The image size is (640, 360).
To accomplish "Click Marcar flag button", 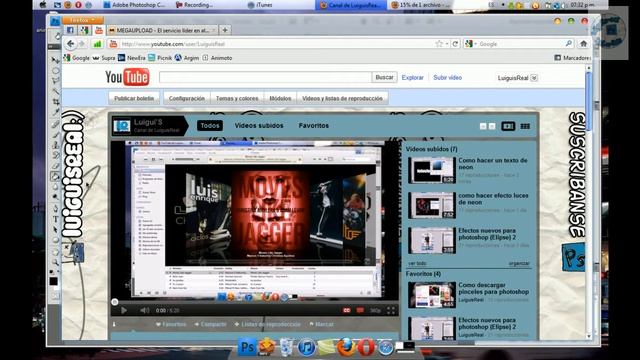I will tap(322, 324).
